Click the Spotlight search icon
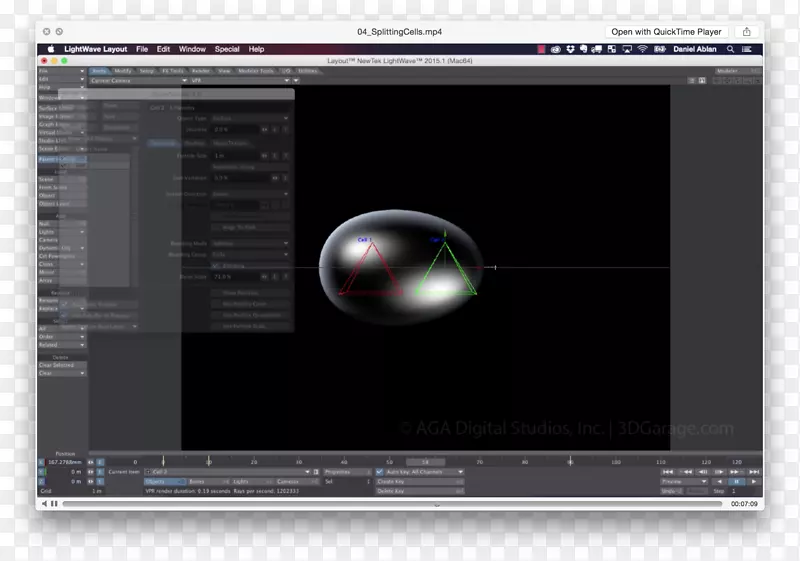The height and width of the screenshot is (561, 800). pos(731,49)
